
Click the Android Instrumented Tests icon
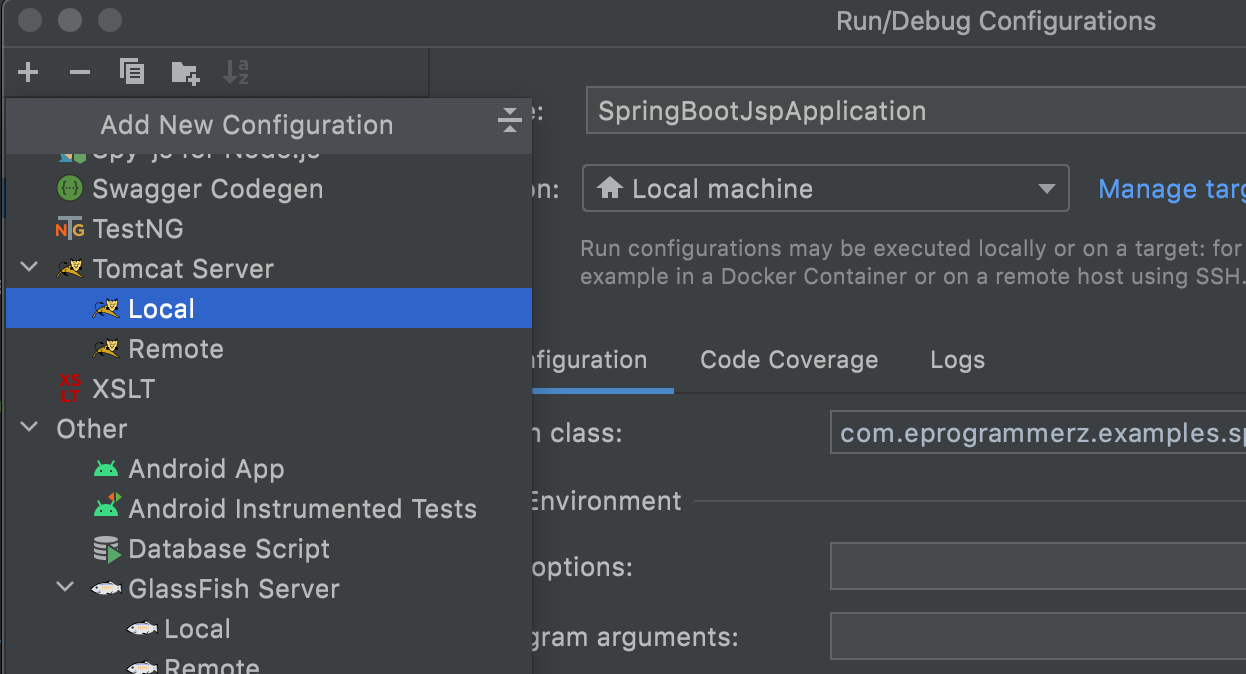[106, 506]
